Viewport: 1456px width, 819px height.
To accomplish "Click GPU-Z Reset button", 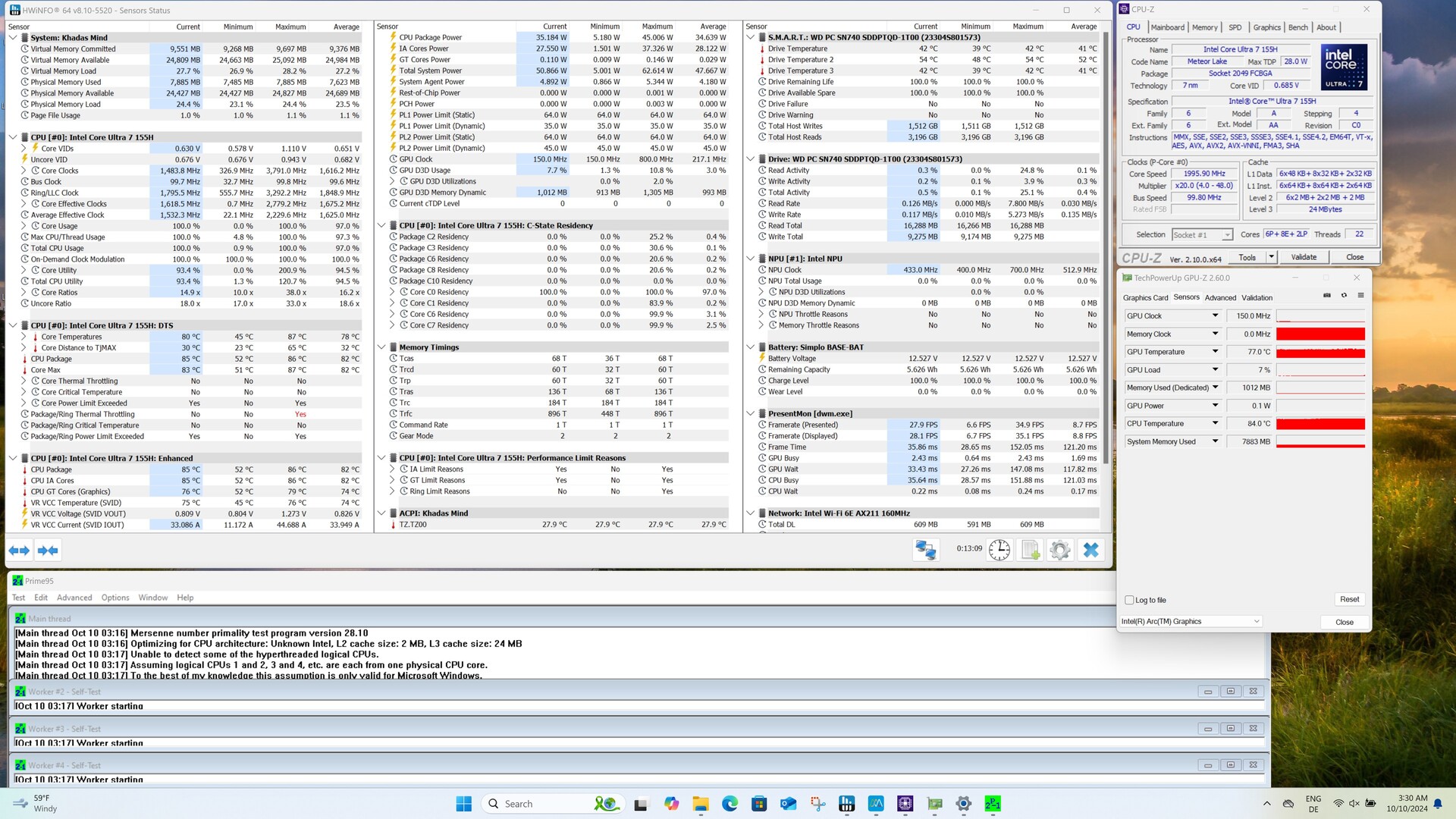I will click(1349, 599).
